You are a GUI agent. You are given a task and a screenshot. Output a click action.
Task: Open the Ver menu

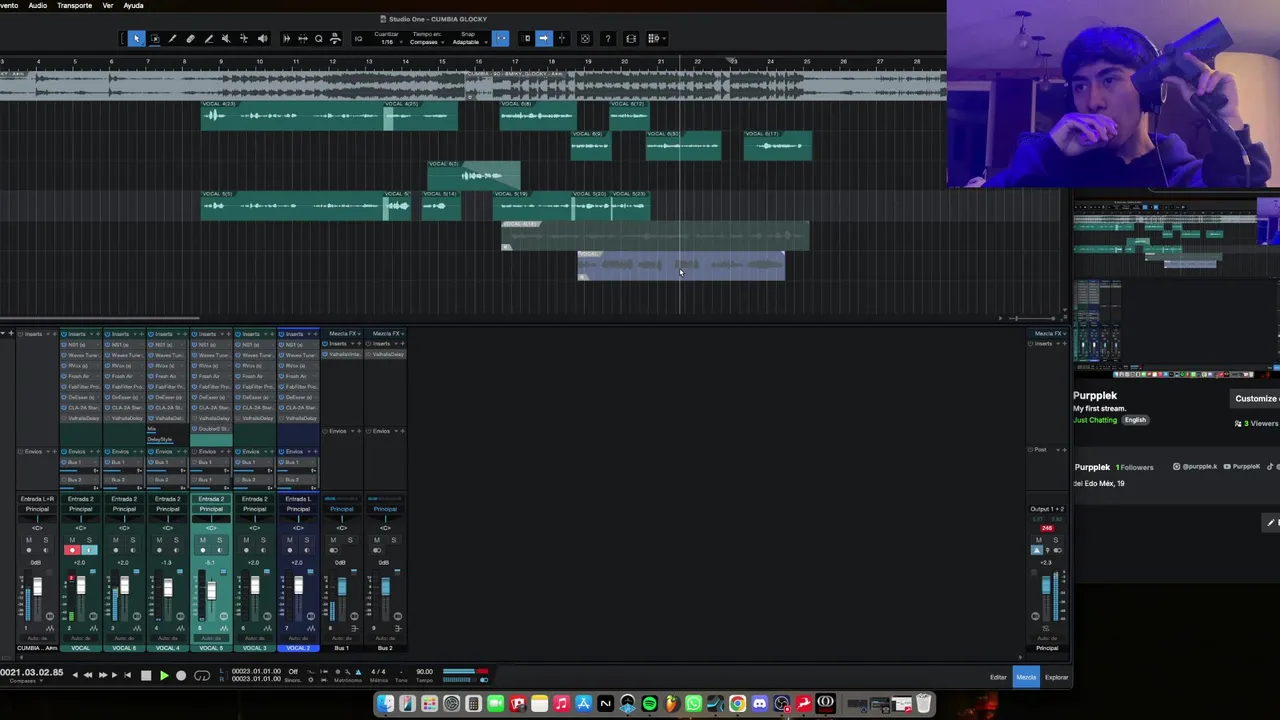pyautogui.click(x=107, y=5)
